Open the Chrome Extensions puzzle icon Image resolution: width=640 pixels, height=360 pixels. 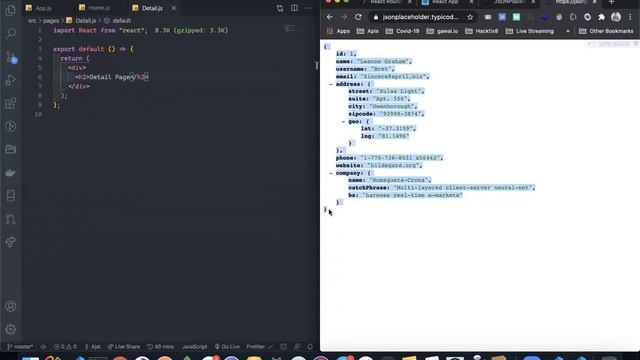click(601, 17)
